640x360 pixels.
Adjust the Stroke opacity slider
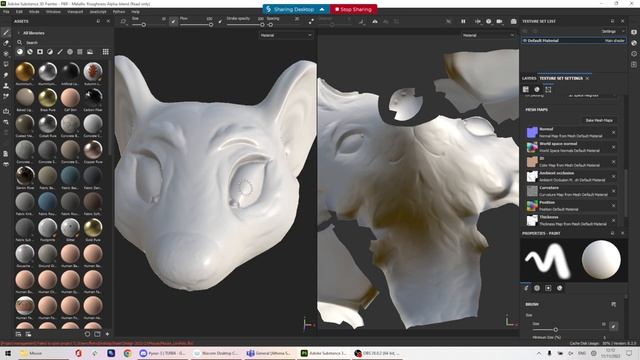point(245,25)
